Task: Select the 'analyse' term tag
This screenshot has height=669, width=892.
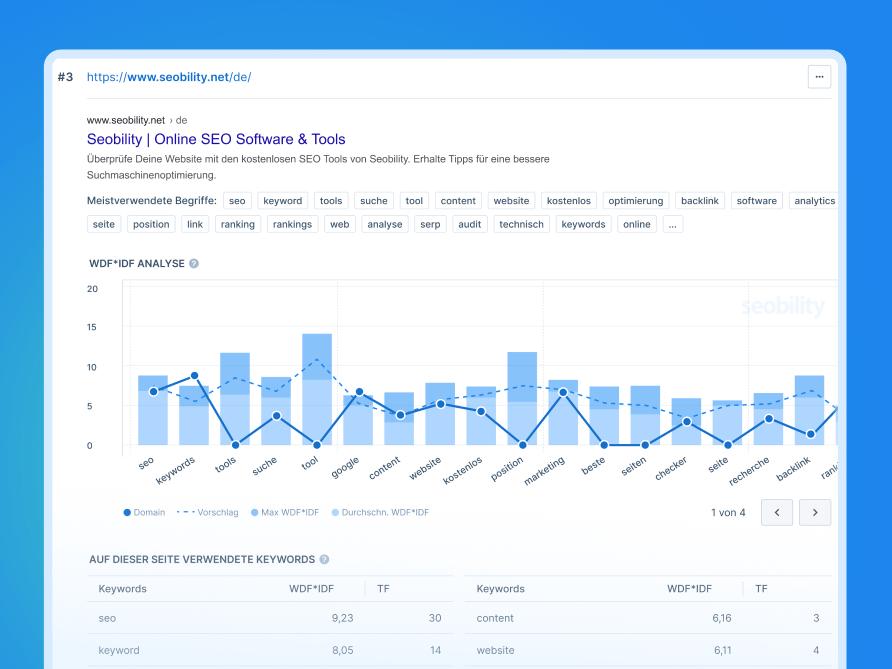Action: point(385,224)
